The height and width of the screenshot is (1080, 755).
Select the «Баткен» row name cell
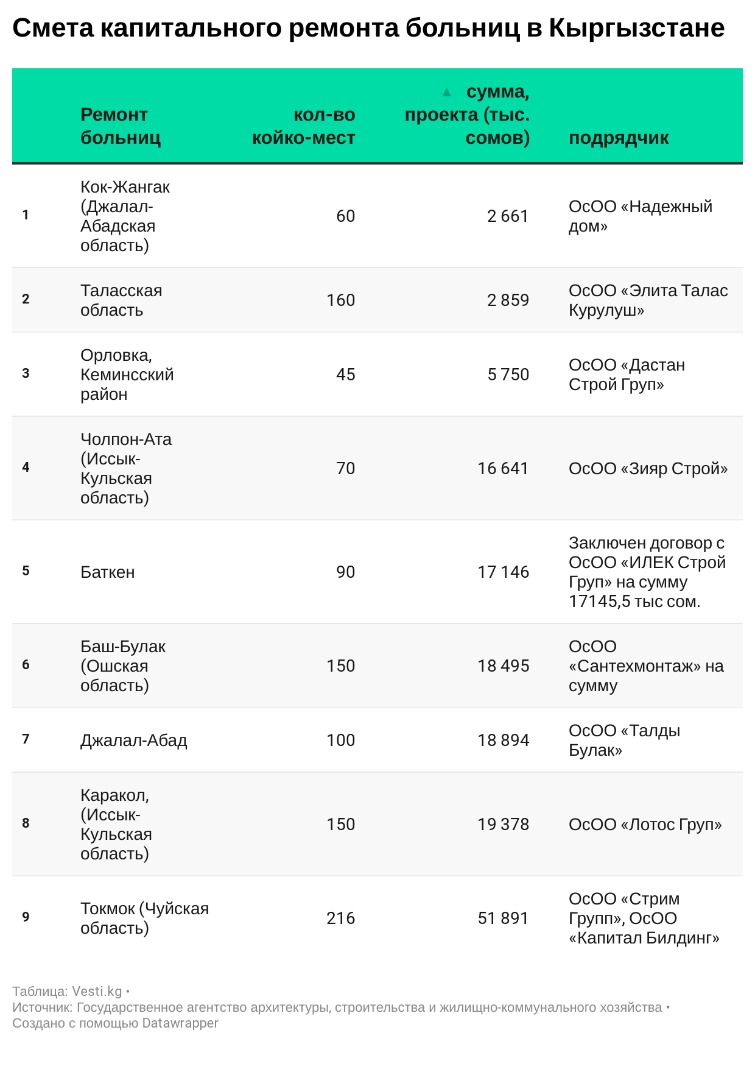107,572
